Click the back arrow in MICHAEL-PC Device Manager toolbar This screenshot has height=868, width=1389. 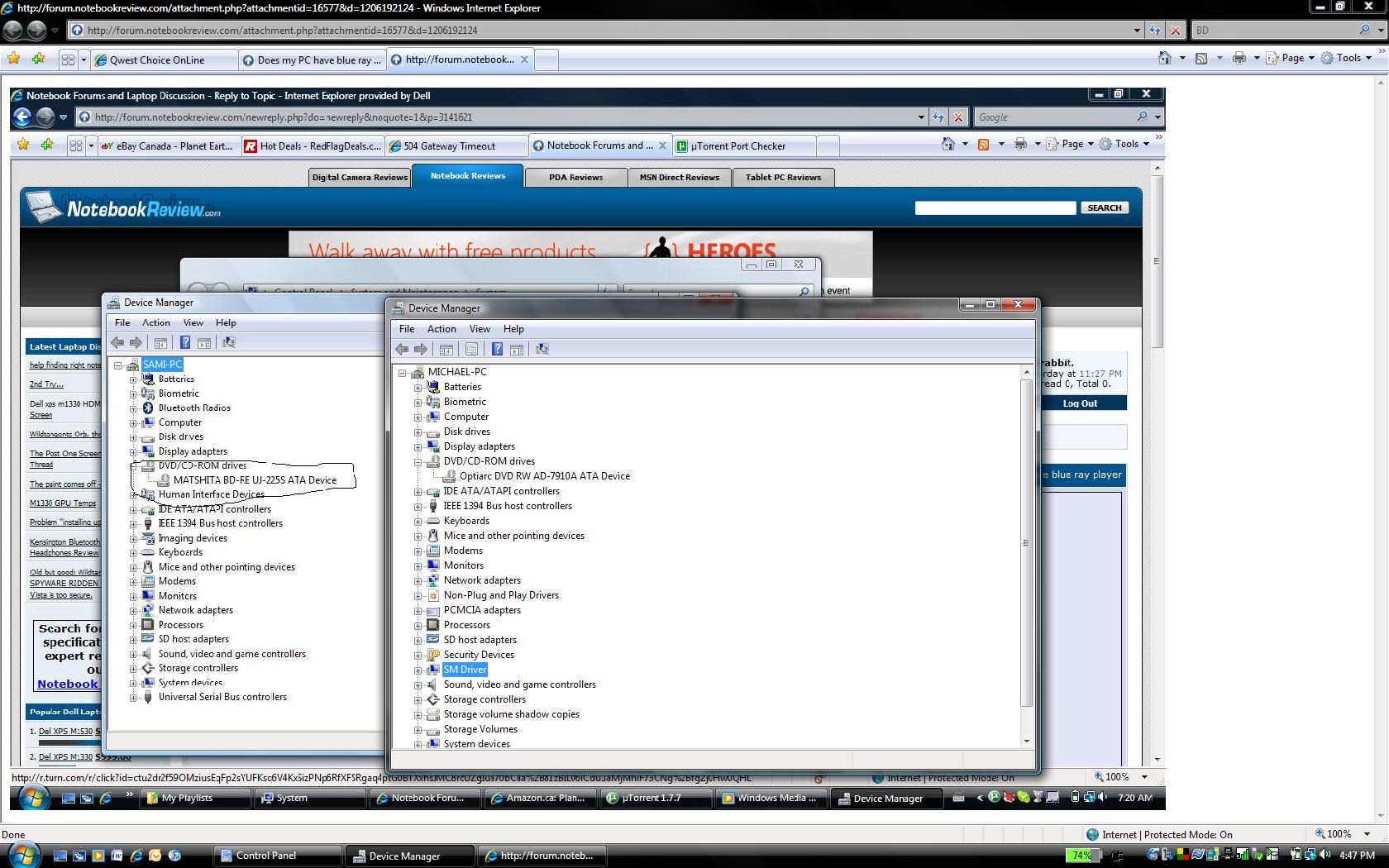coord(402,349)
